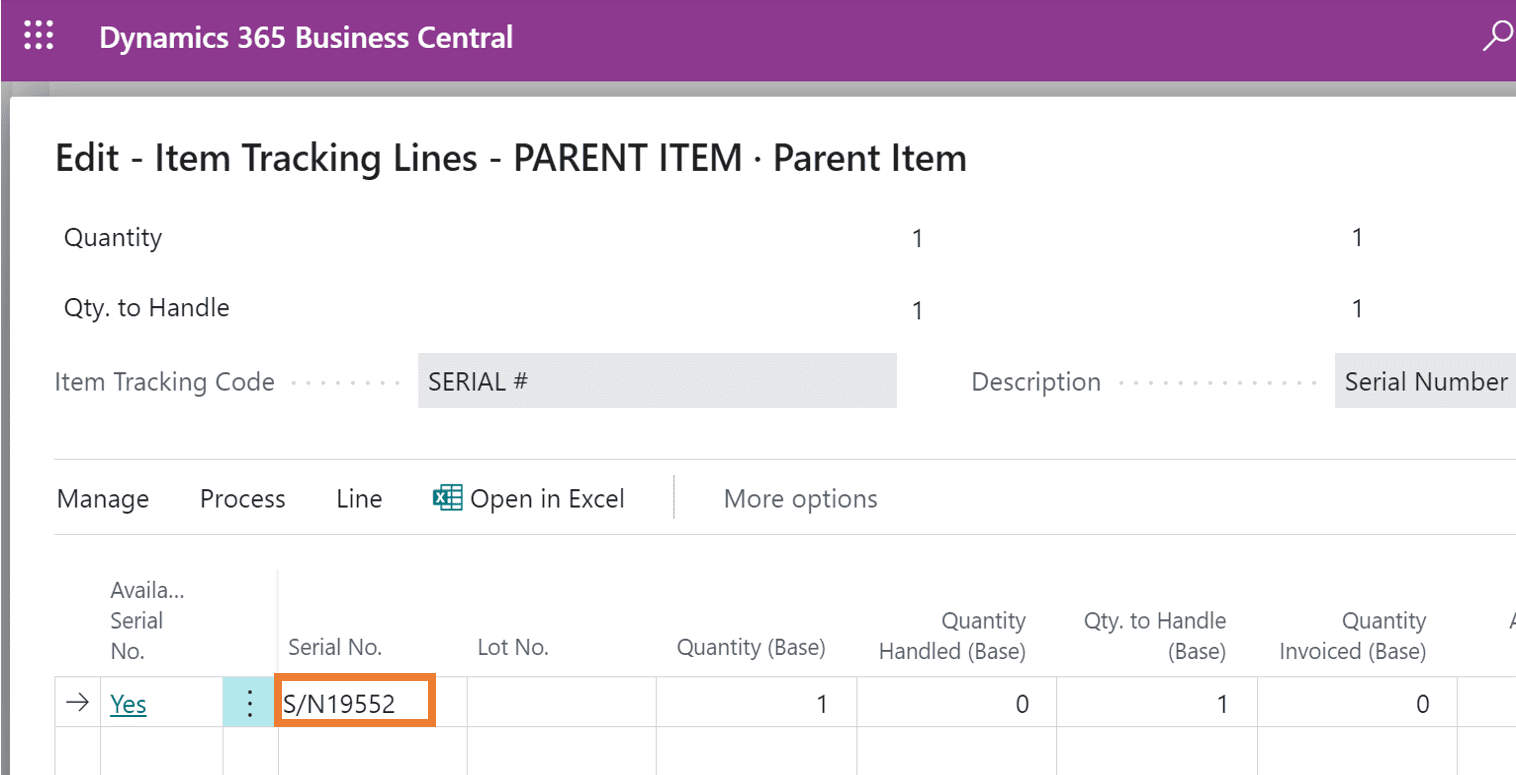The width and height of the screenshot is (1516, 775).
Task: Click the Quantity (Base) cell in first row
Action: tap(755, 704)
